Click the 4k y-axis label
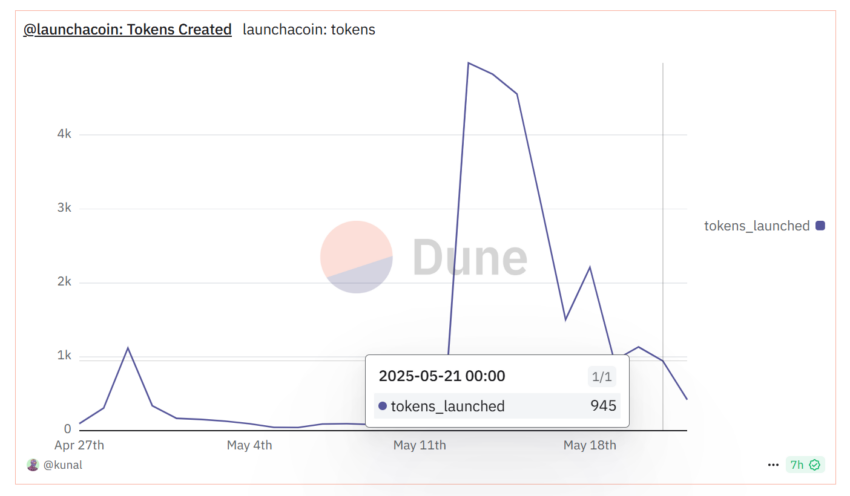850x496 pixels. coord(64,134)
